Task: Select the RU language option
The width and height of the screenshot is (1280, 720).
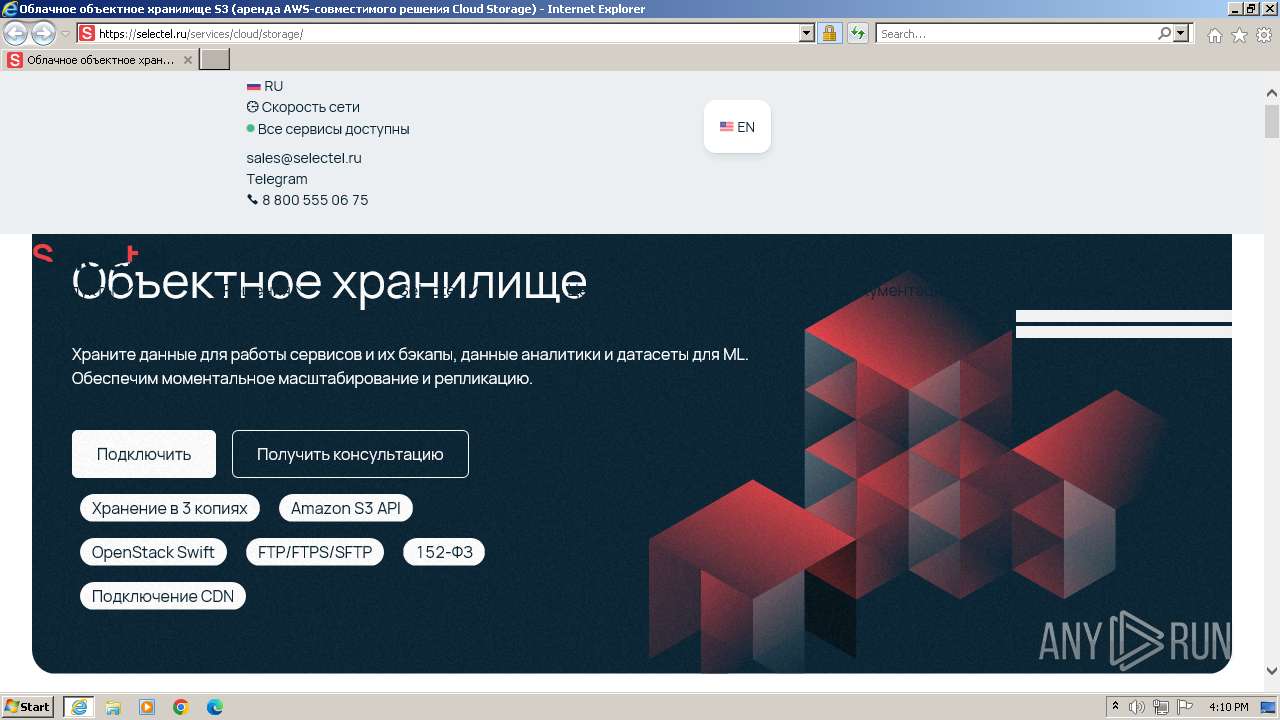Action: pyautogui.click(x=265, y=86)
